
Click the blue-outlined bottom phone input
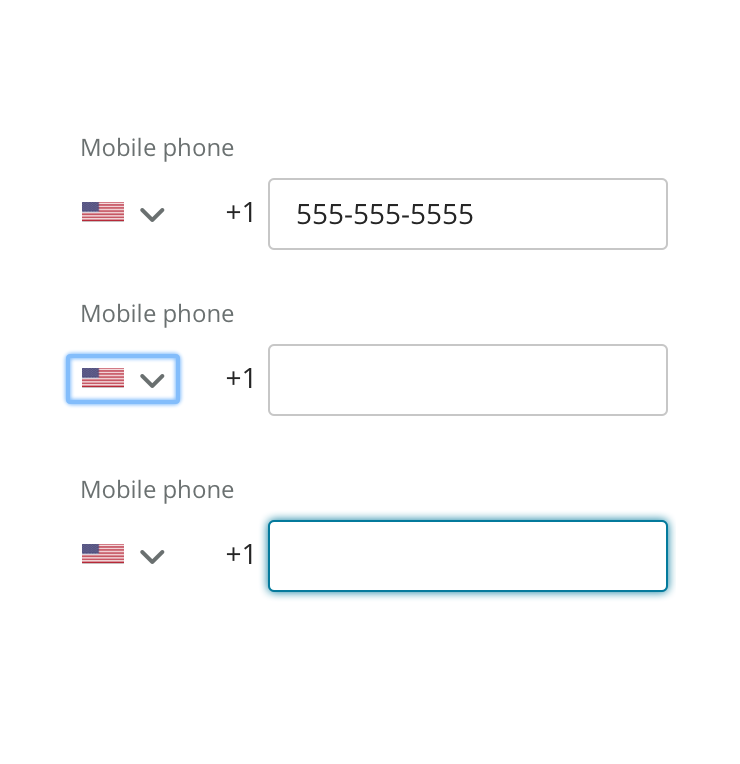pos(467,556)
